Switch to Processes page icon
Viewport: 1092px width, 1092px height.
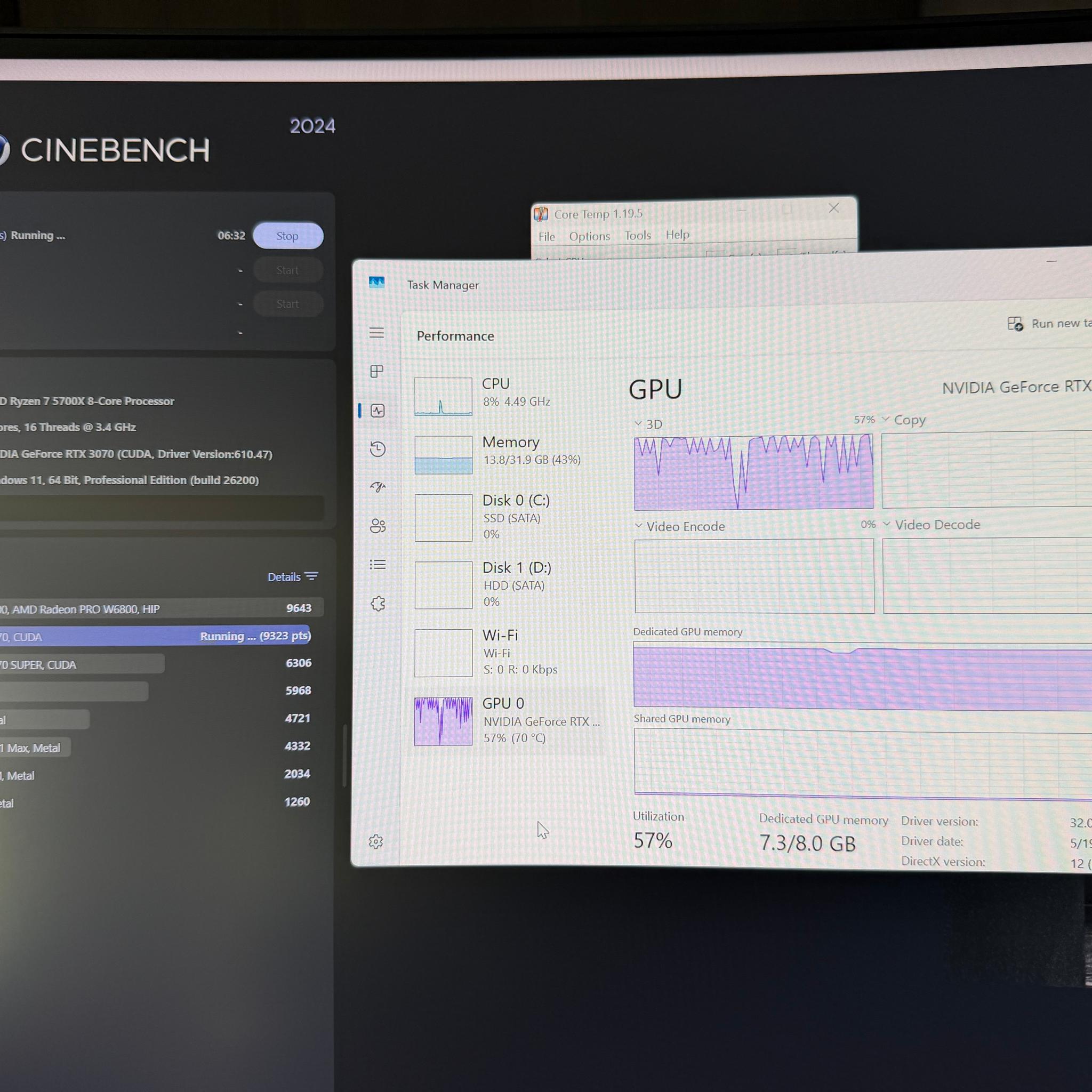click(x=376, y=371)
